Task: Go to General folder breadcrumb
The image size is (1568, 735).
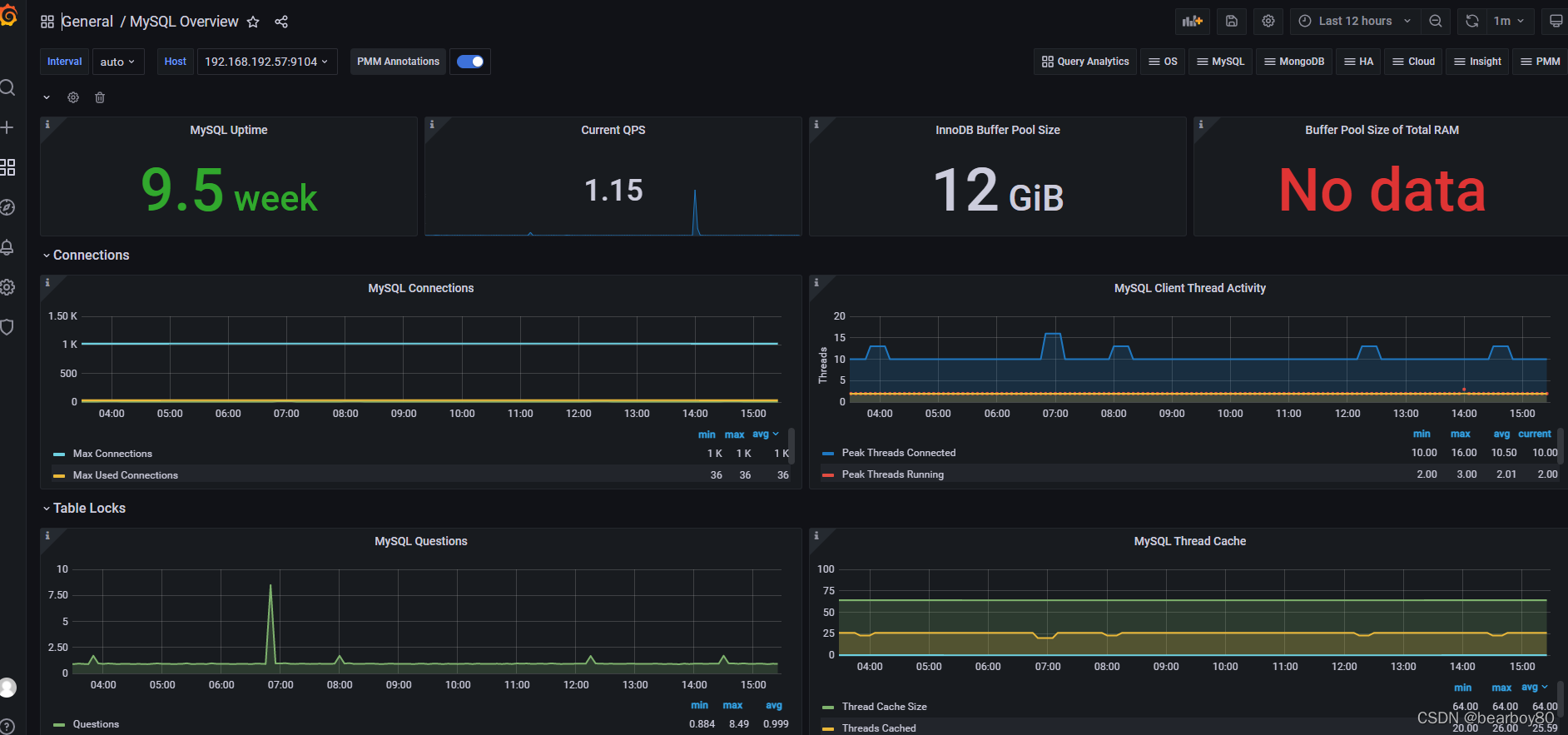Action: [x=87, y=22]
